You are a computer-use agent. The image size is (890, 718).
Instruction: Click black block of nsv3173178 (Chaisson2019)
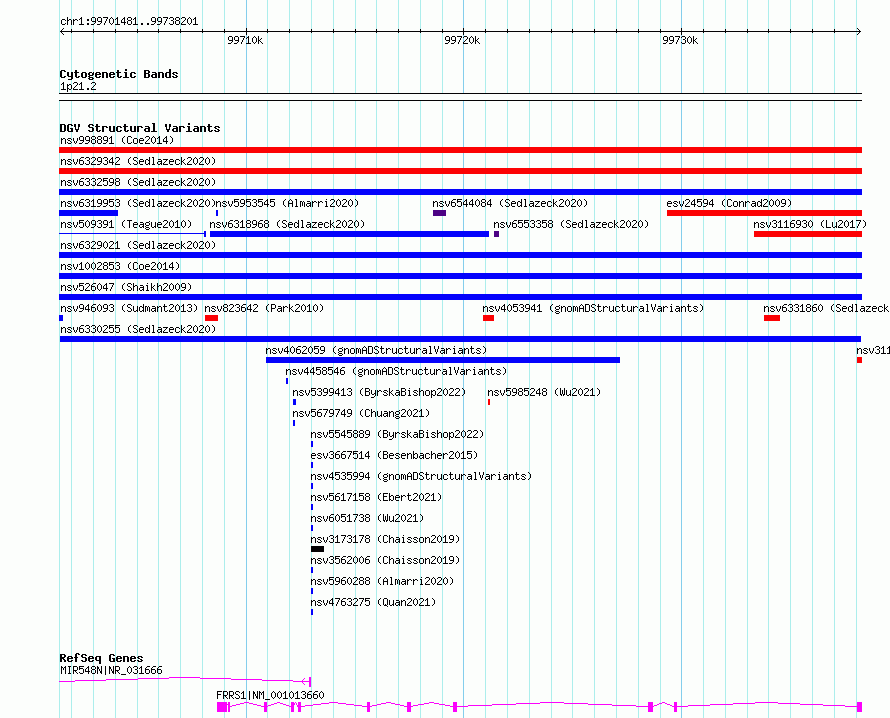pos(317,549)
